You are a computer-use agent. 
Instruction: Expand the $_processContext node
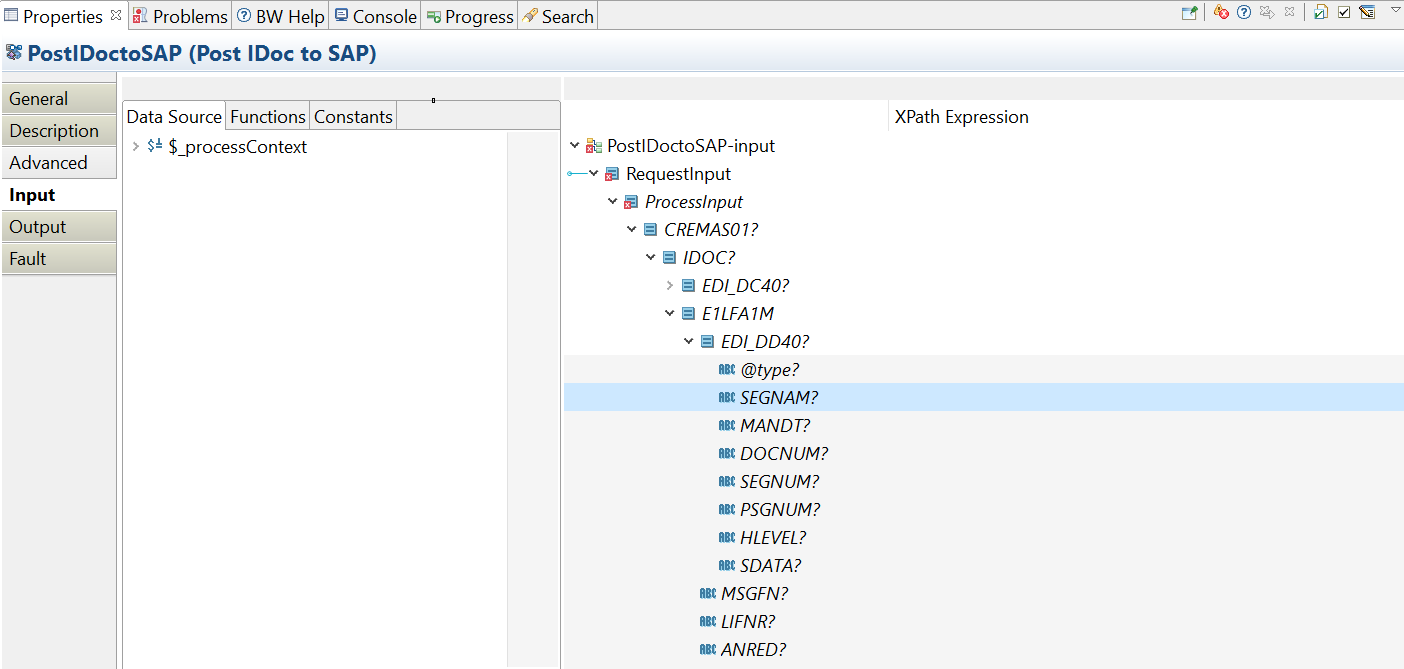(136, 147)
